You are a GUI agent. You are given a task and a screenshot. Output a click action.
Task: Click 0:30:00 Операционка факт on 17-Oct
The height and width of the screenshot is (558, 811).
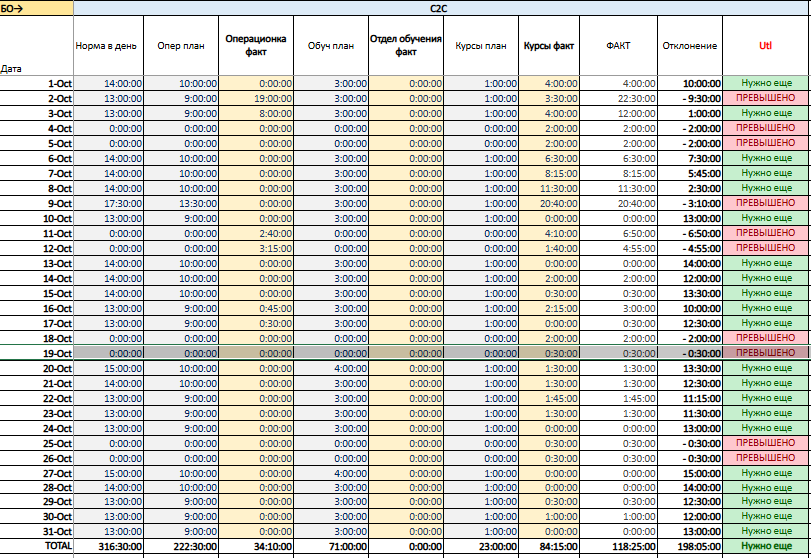(256, 323)
